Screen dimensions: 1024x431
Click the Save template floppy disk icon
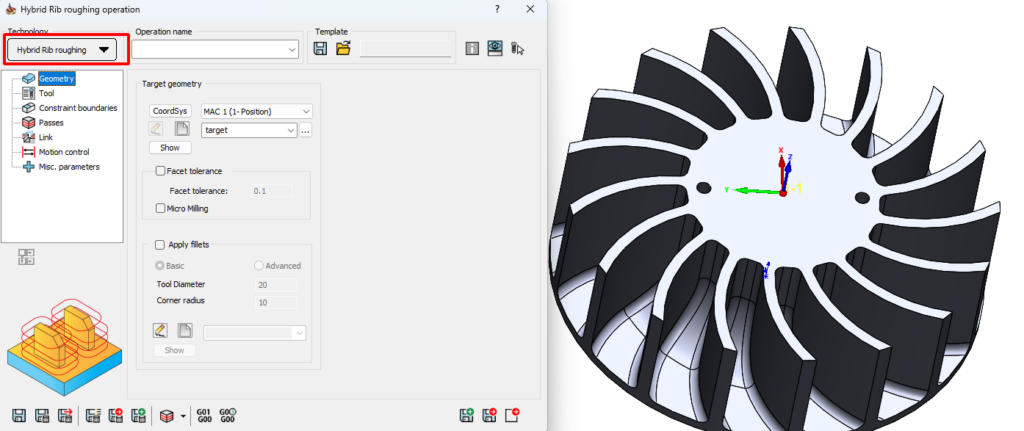coord(320,48)
